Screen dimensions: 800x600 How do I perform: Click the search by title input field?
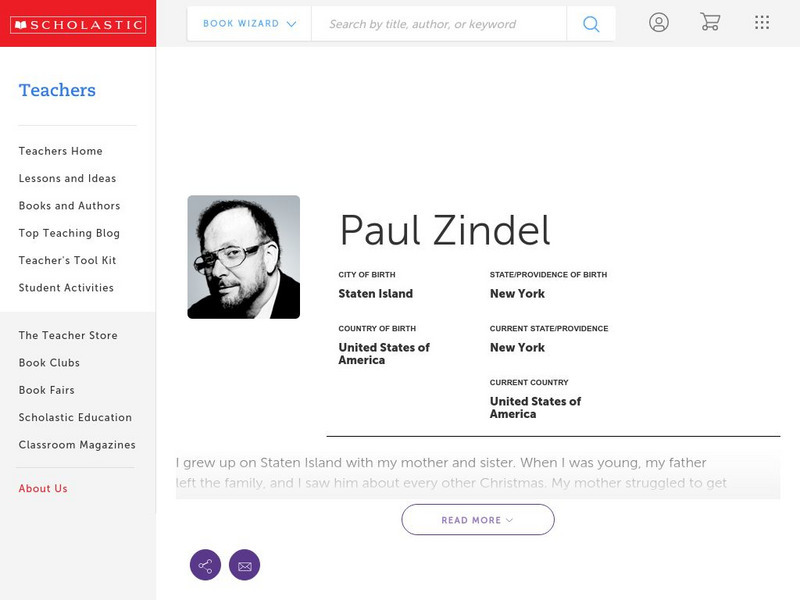(x=438, y=24)
